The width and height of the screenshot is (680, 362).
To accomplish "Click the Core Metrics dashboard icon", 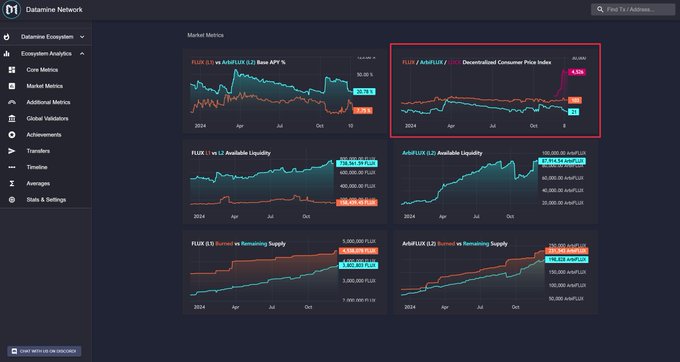I will pyautogui.click(x=12, y=70).
